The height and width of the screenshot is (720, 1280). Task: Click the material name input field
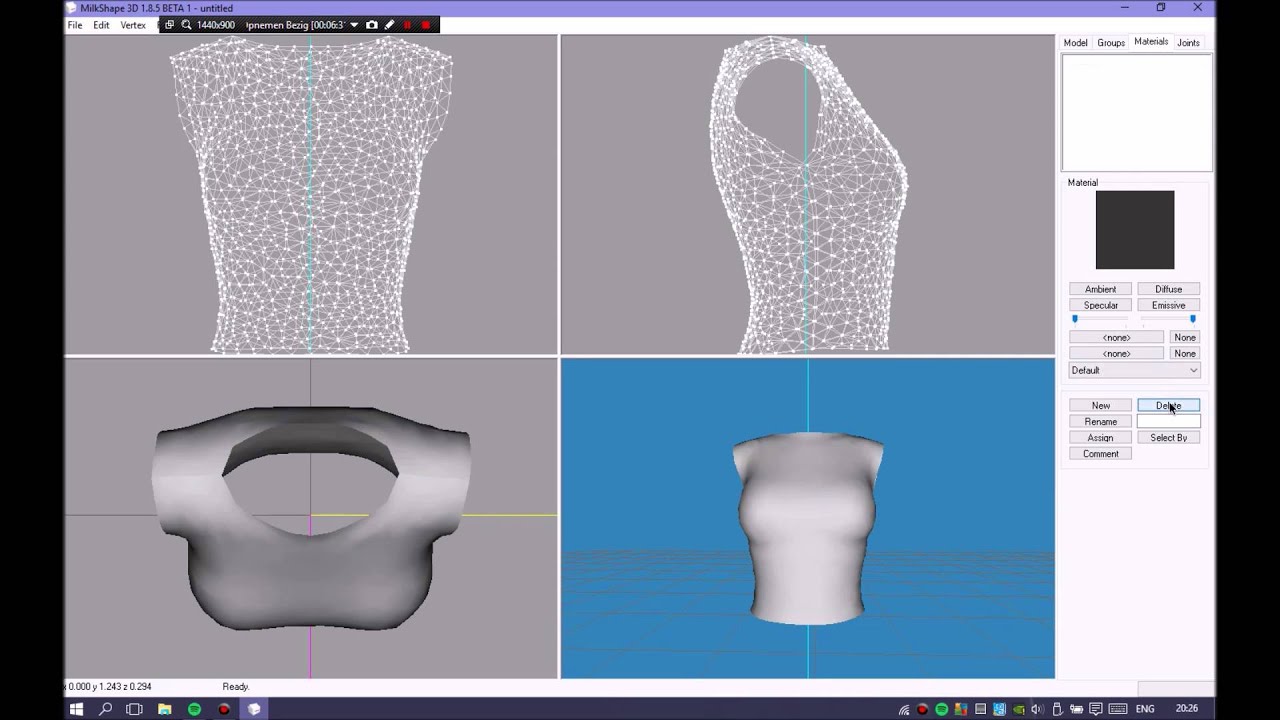(x=1168, y=421)
